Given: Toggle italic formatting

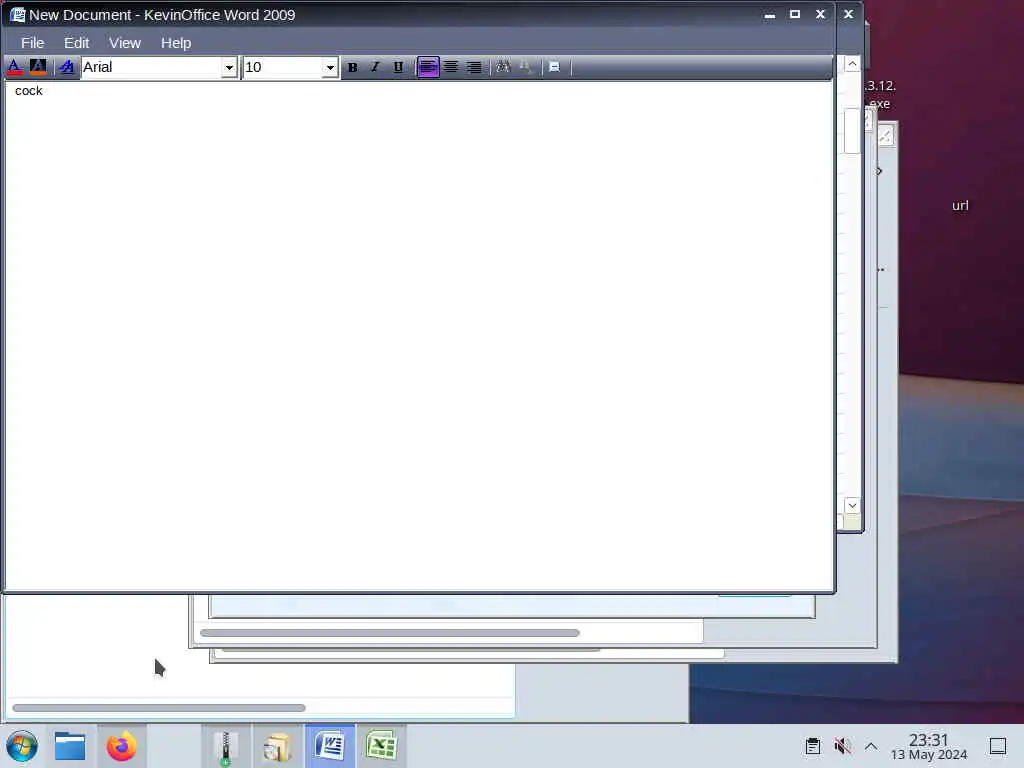Looking at the screenshot, I should (x=376, y=67).
